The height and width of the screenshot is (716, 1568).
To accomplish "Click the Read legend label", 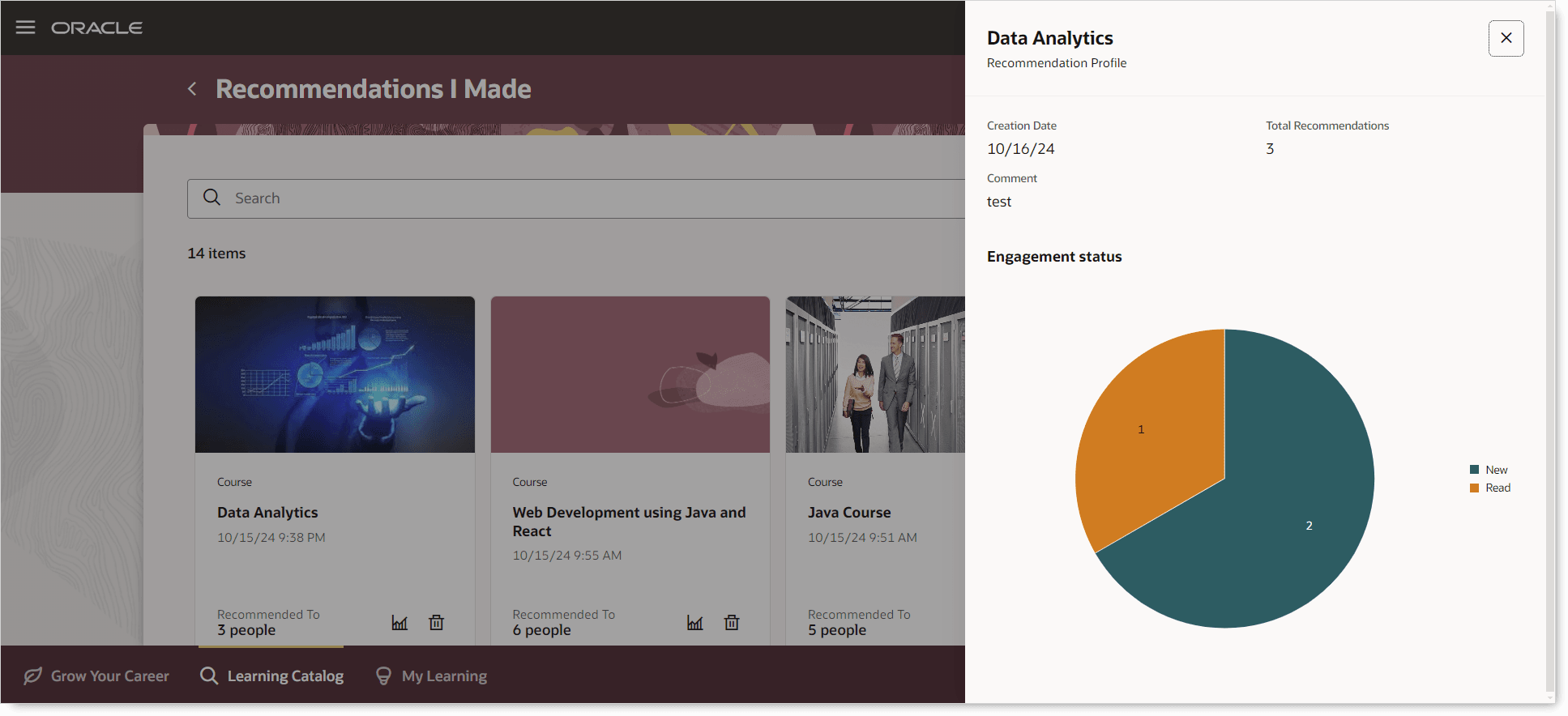I will [x=1498, y=488].
